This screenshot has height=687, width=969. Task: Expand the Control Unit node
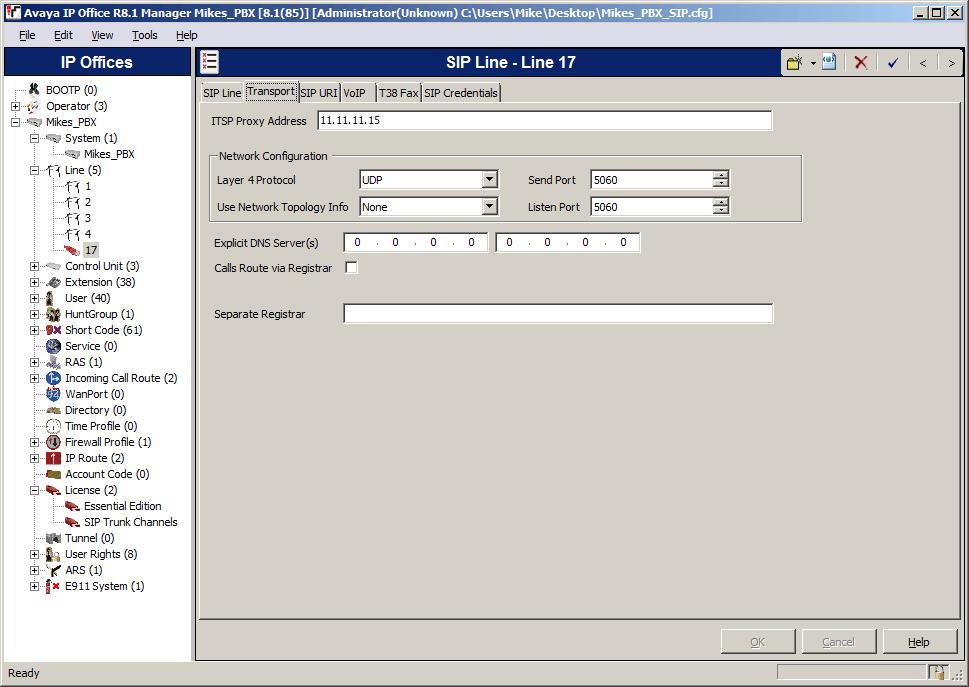tap(35, 266)
